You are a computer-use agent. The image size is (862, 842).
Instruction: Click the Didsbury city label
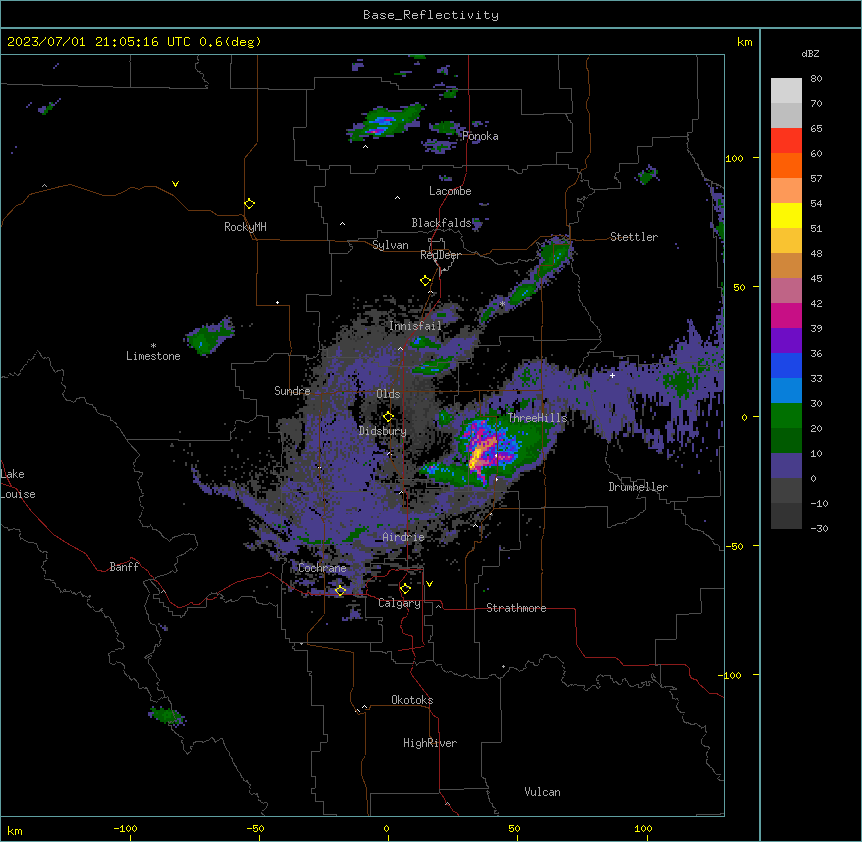click(x=383, y=431)
